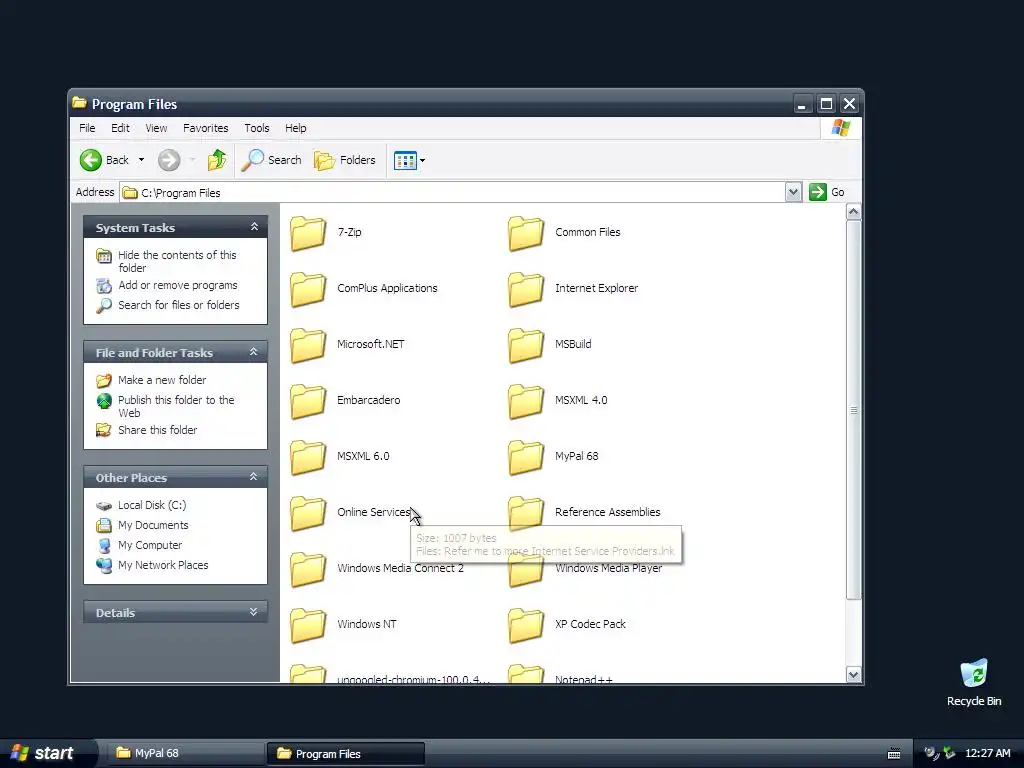Collapse the File and Folder Tasks panel
Screen dimensions: 1024x768
click(253, 352)
